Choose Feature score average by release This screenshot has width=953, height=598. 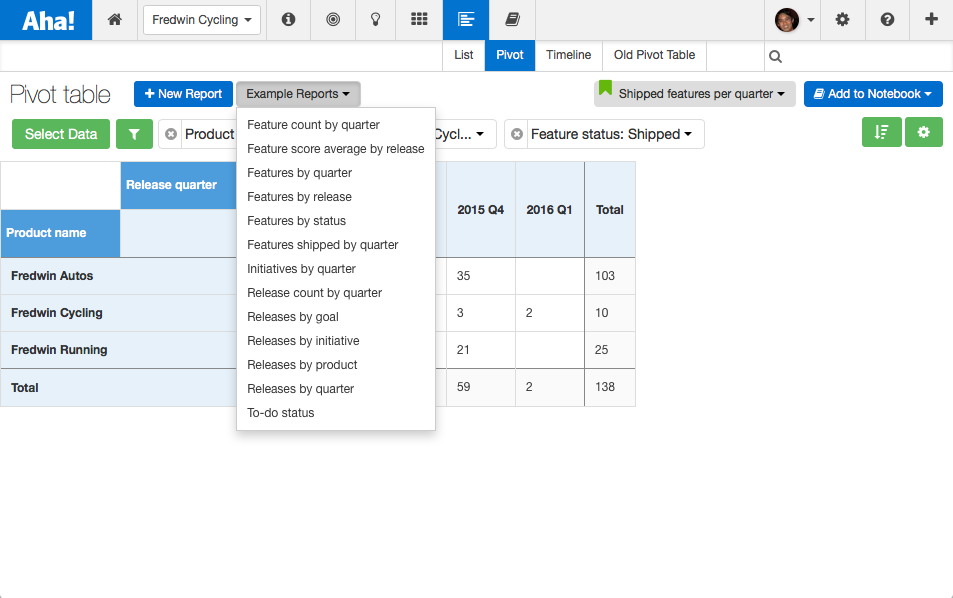(335, 149)
